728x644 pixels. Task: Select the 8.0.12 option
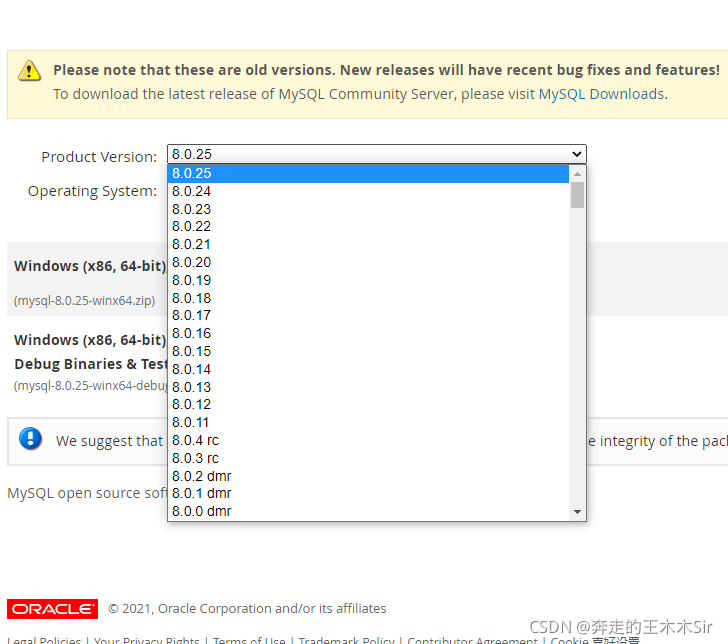click(x=368, y=404)
